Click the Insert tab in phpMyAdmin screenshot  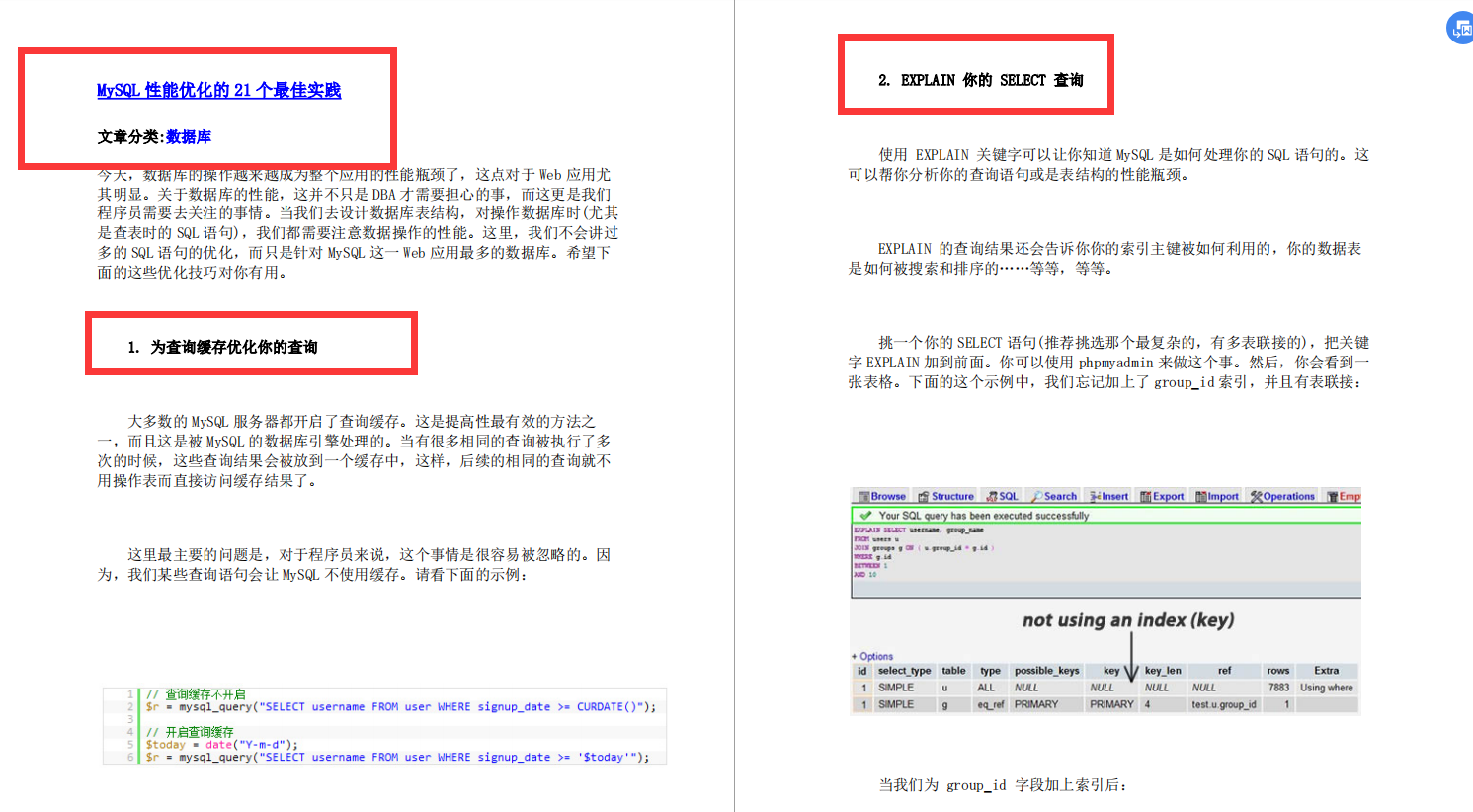pos(1108,496)
